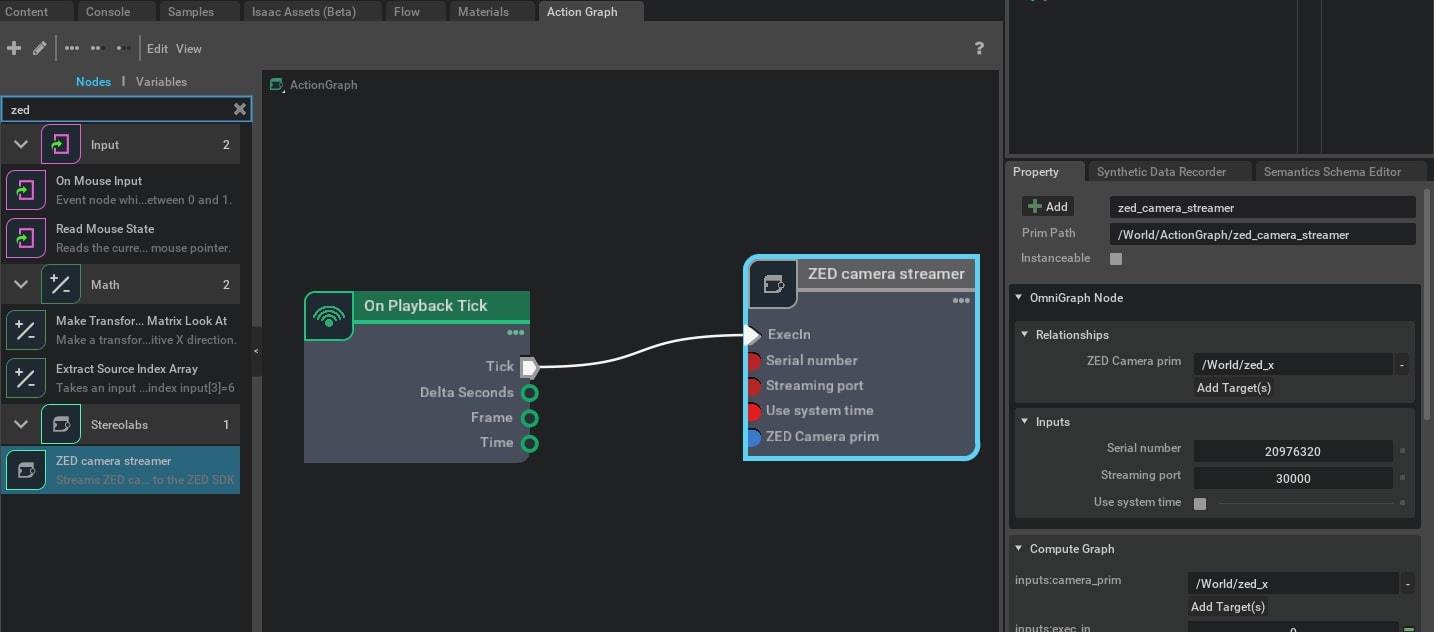Select the two-filled-dots node expansion icon
Viewport: 1434px width, 632px height.
pos(97,48)
